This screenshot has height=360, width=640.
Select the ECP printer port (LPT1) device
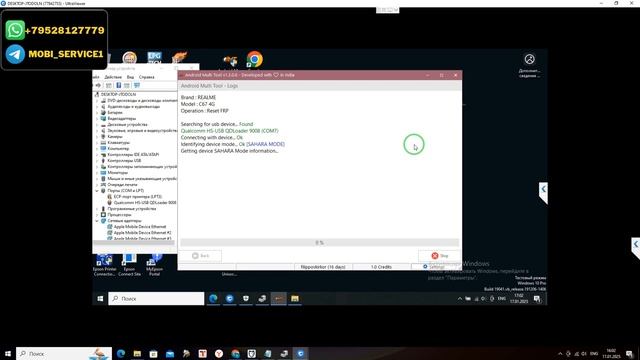[x=138, y=196]
